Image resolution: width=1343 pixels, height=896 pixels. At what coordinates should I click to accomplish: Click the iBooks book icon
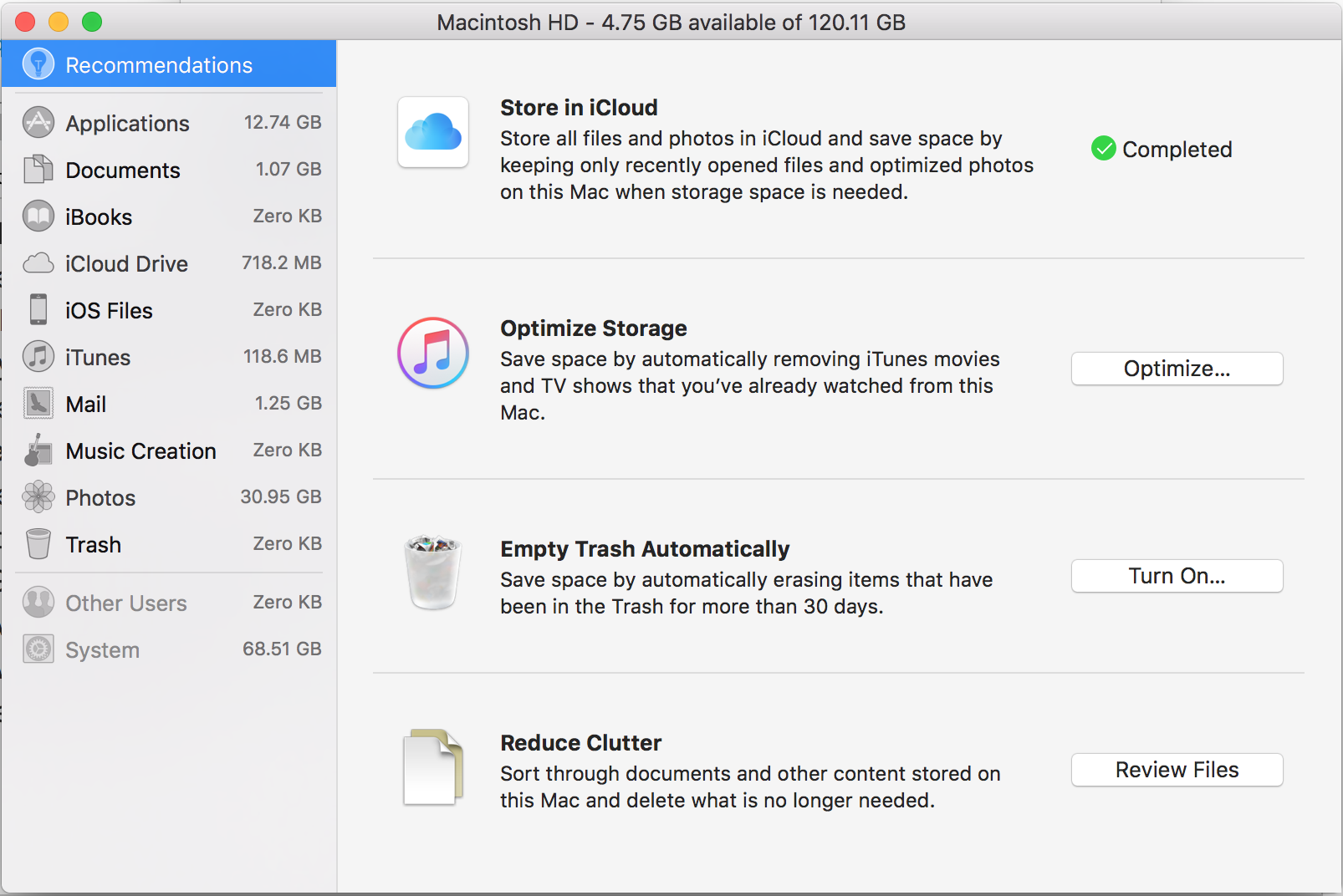tap(38, 216)
